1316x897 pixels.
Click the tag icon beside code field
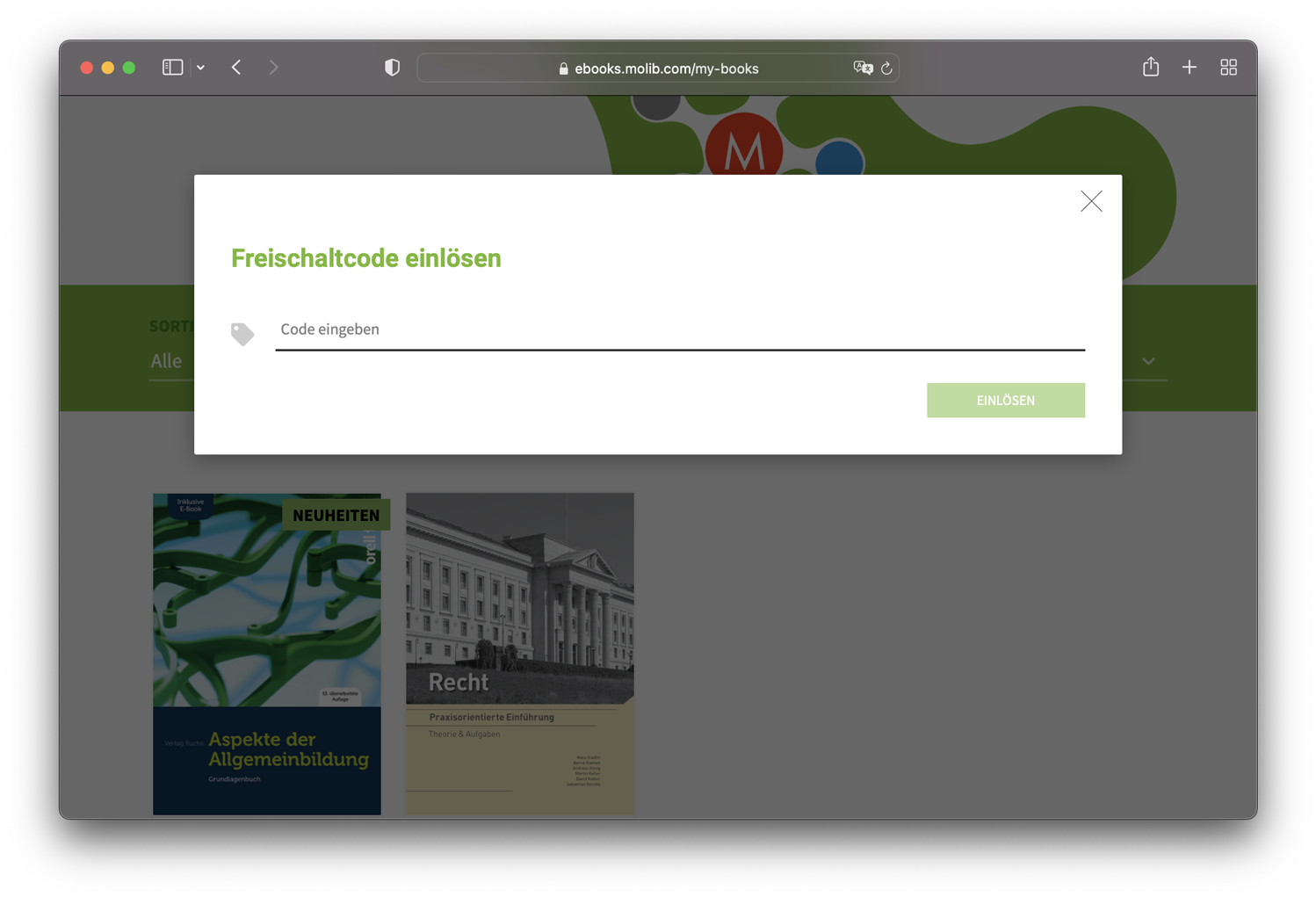pos(242,334)
